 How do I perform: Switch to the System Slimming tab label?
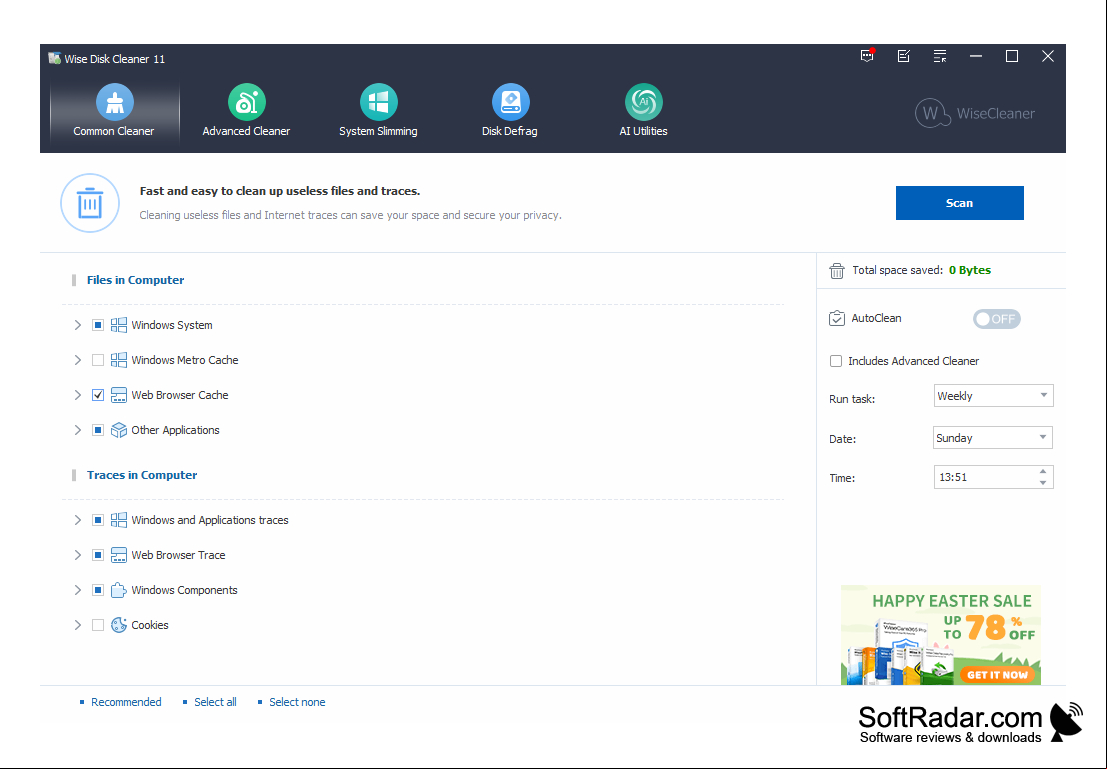point(378,131)
